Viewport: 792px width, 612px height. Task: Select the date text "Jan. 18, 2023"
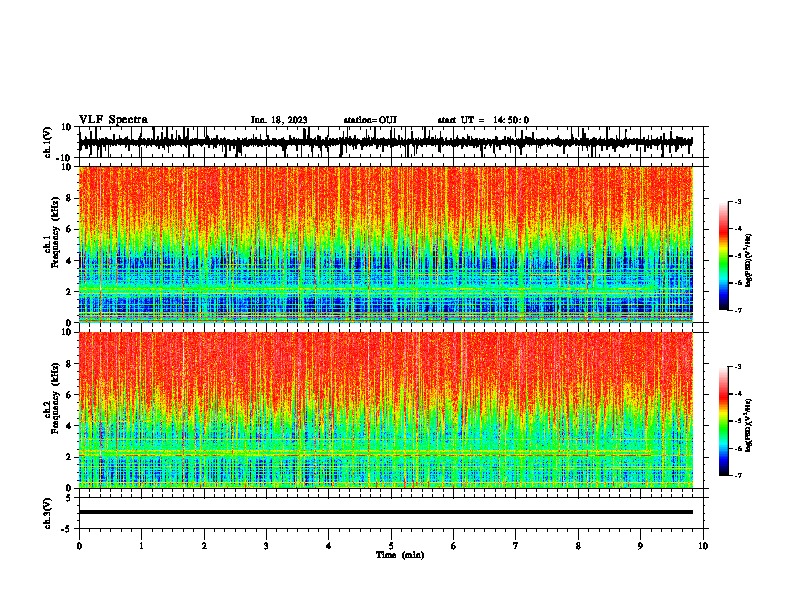click(x=279, y=120)
